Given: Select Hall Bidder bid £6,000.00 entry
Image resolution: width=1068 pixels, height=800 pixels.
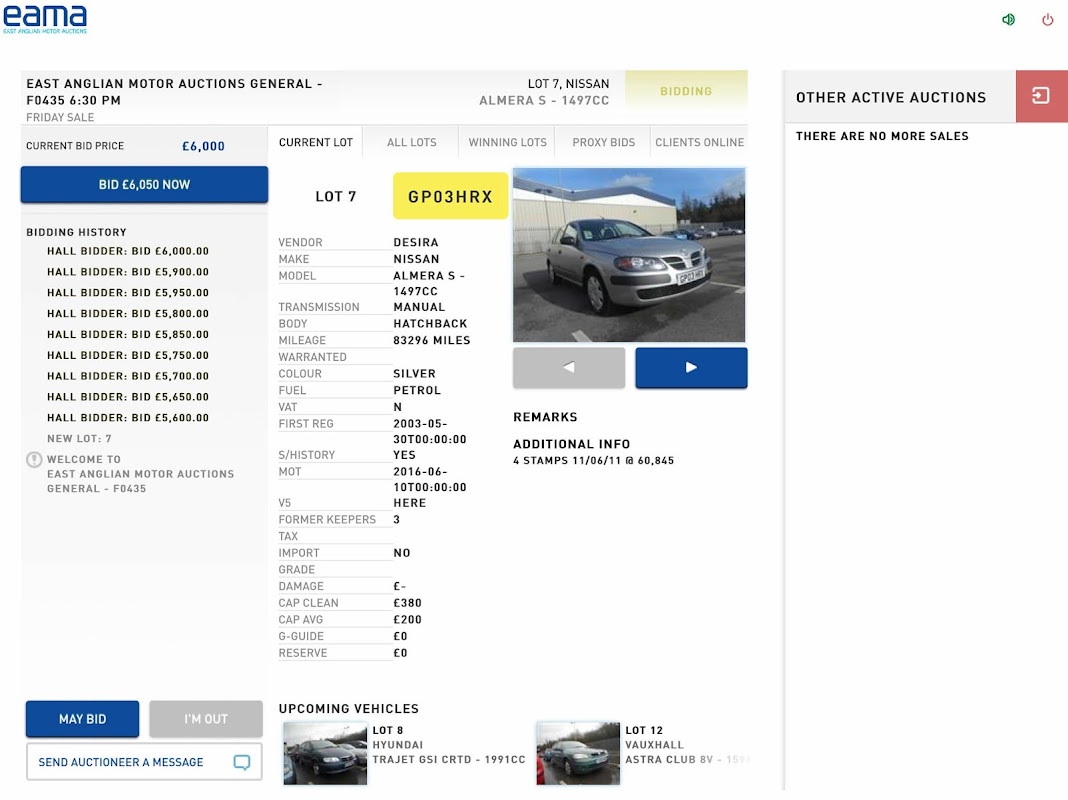Looking at the screenshot, I should coord(128,251).
